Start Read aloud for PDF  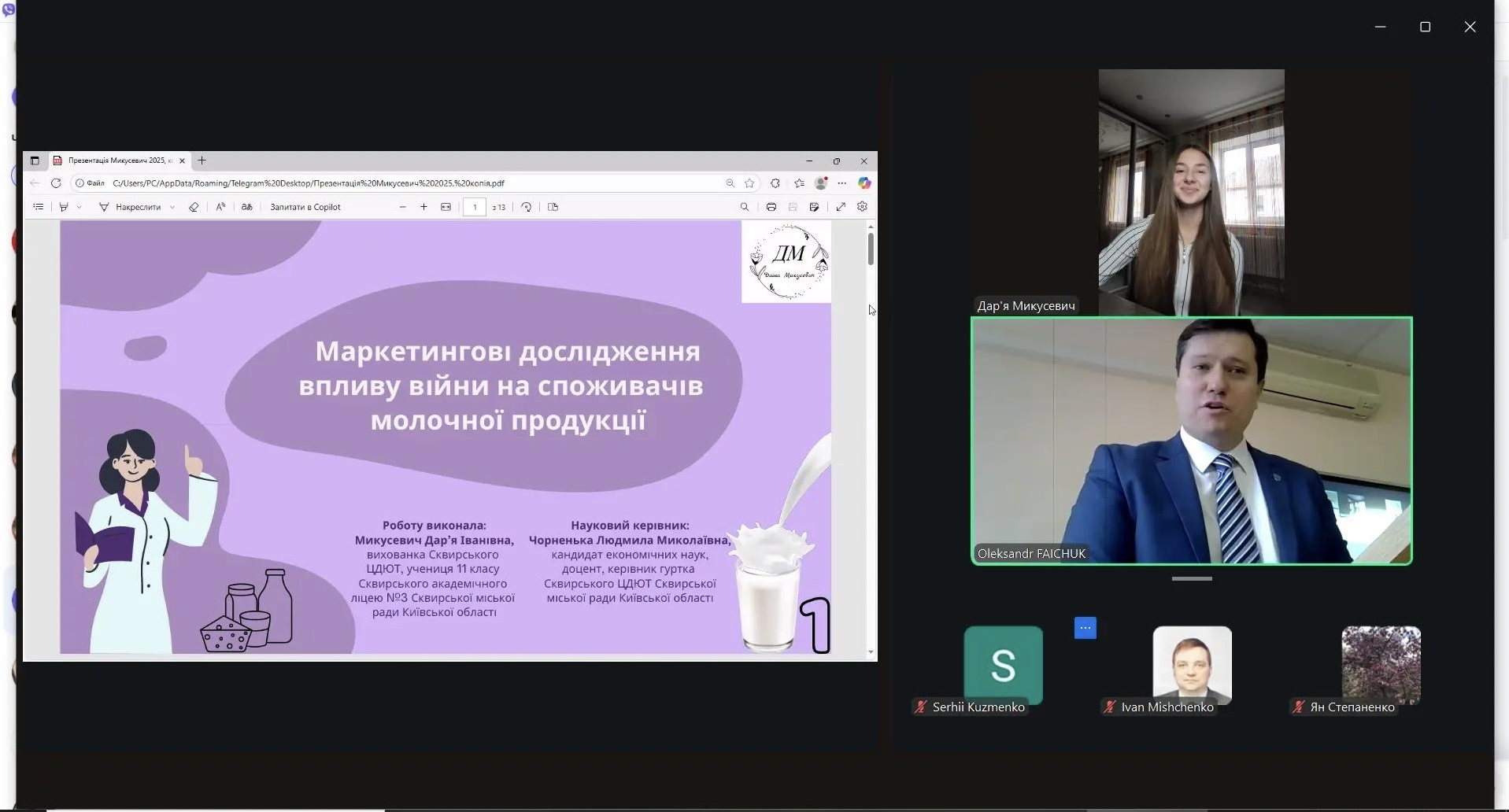click(220, 207)
